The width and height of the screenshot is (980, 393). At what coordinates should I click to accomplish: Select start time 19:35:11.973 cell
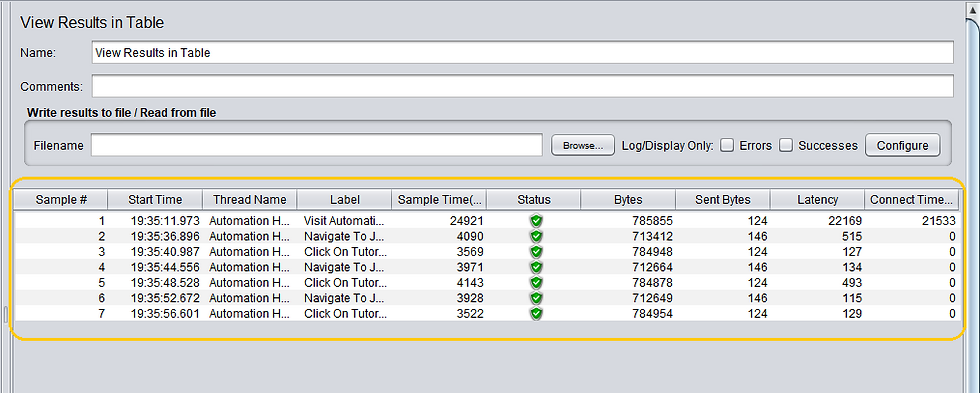click(164, 221)
